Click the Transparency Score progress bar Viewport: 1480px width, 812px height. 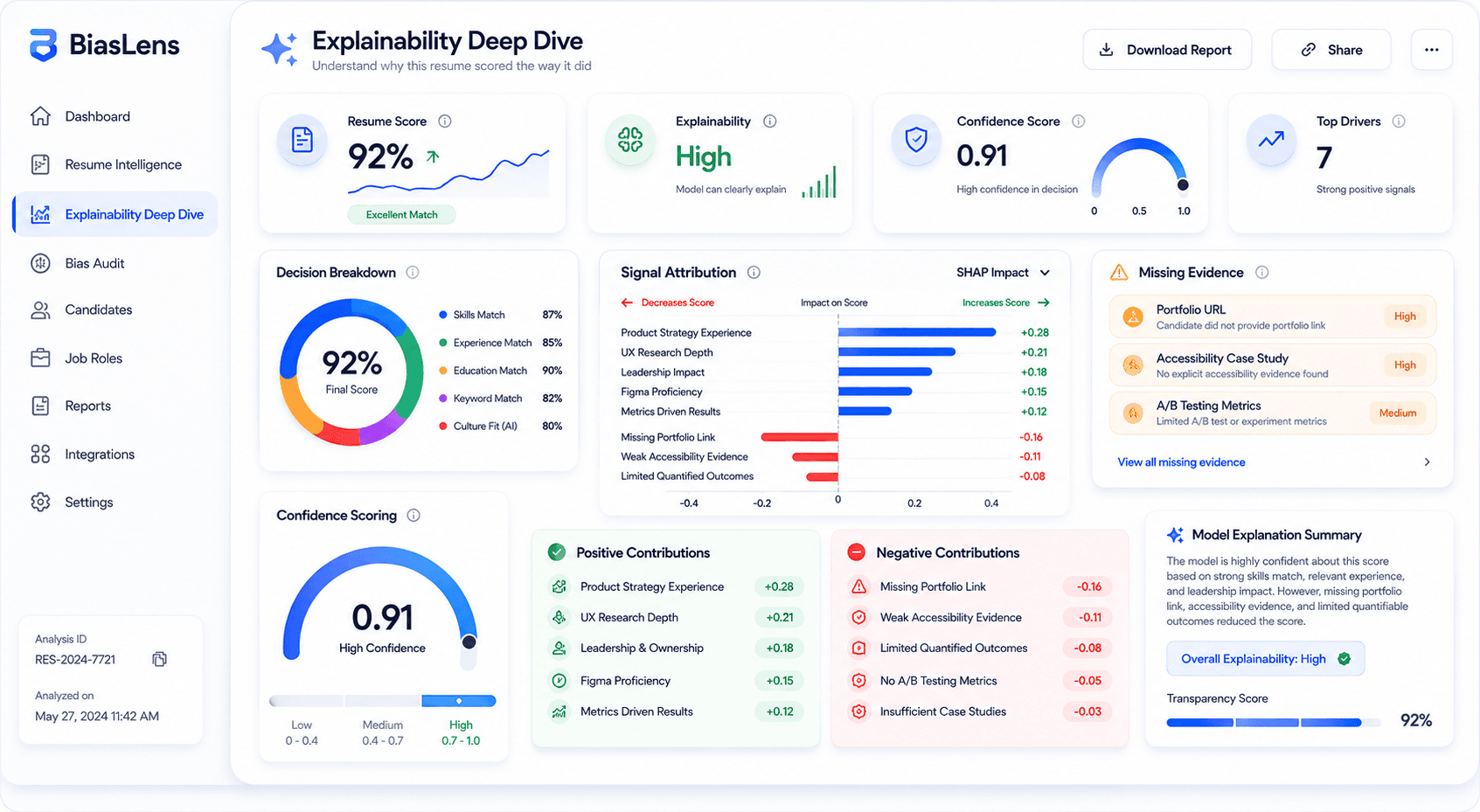pyautogui.click(x=1274, y=723)
